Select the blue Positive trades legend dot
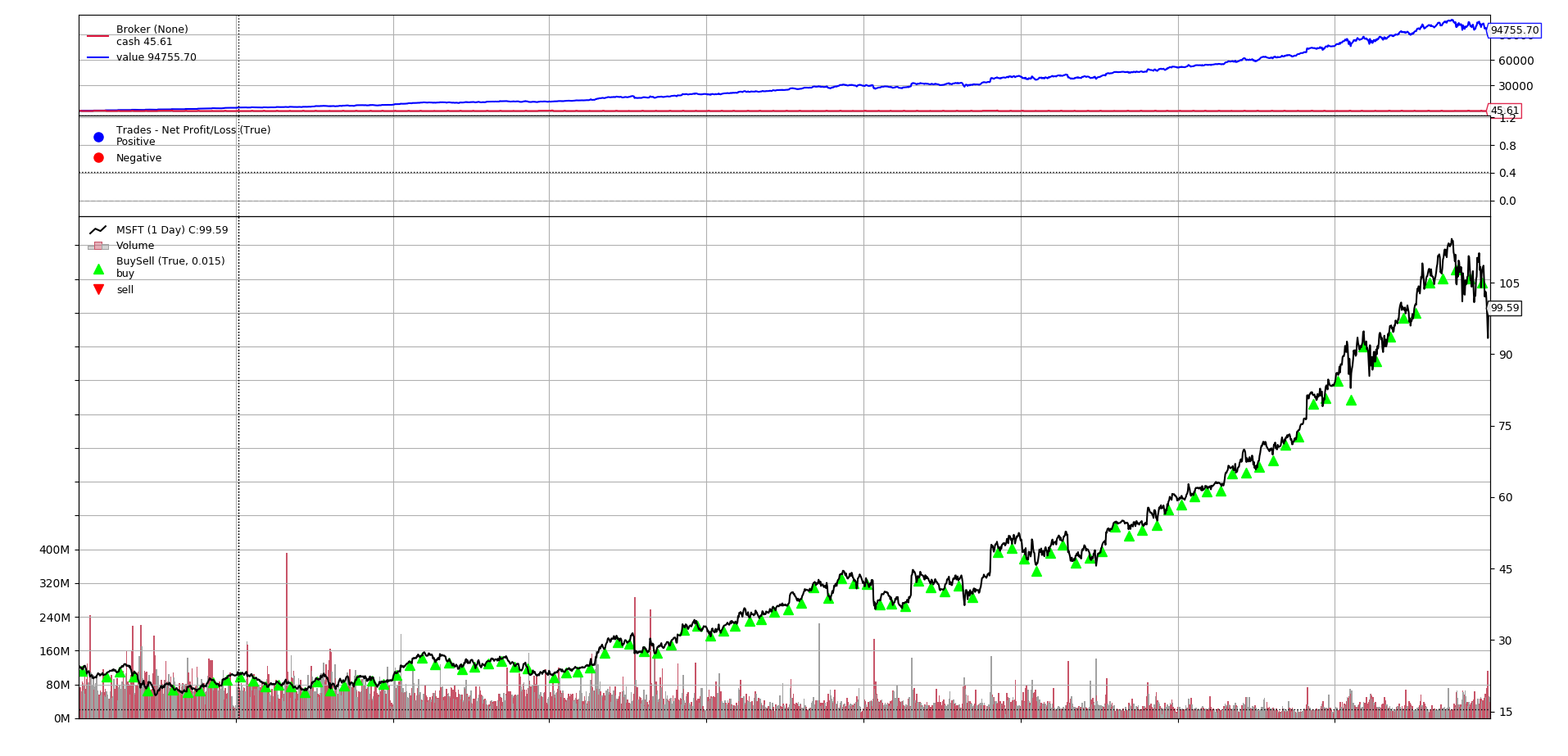 click(98, 137)
